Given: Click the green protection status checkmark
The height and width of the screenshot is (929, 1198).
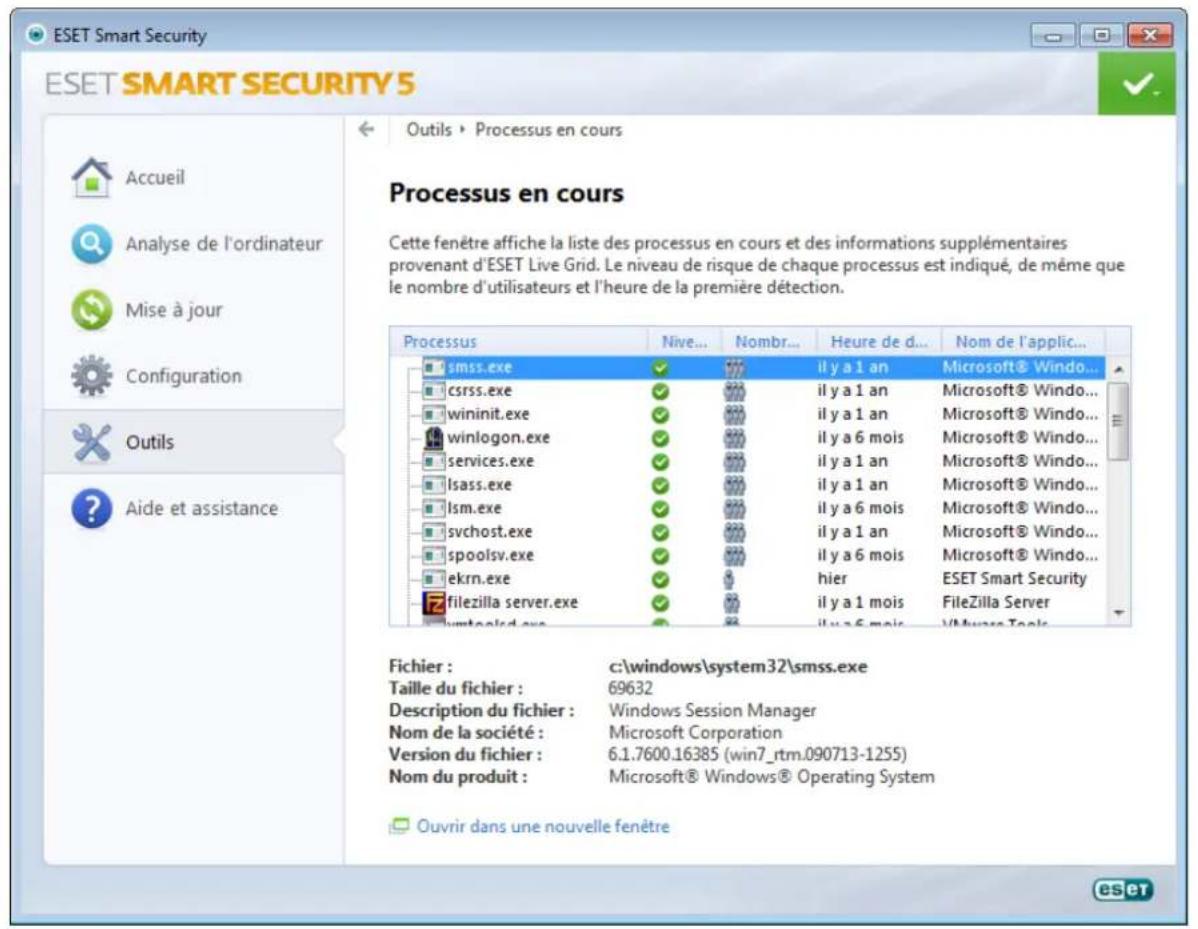Looking at the screenshot, I should click(1137, 84).
